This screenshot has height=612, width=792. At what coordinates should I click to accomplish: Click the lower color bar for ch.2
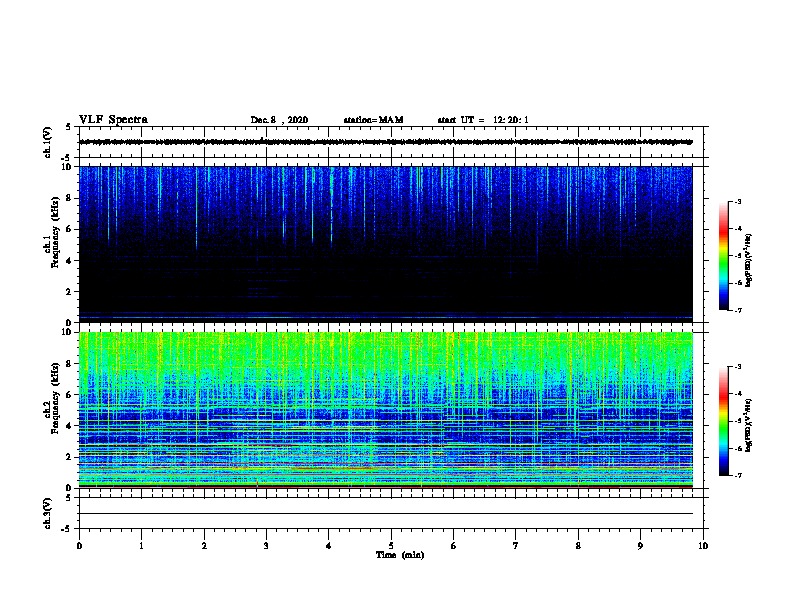point(724,421)
